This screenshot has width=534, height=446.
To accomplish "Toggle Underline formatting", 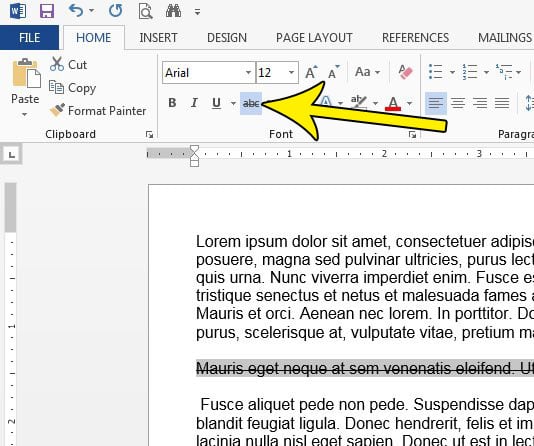I will click(216, 103).
